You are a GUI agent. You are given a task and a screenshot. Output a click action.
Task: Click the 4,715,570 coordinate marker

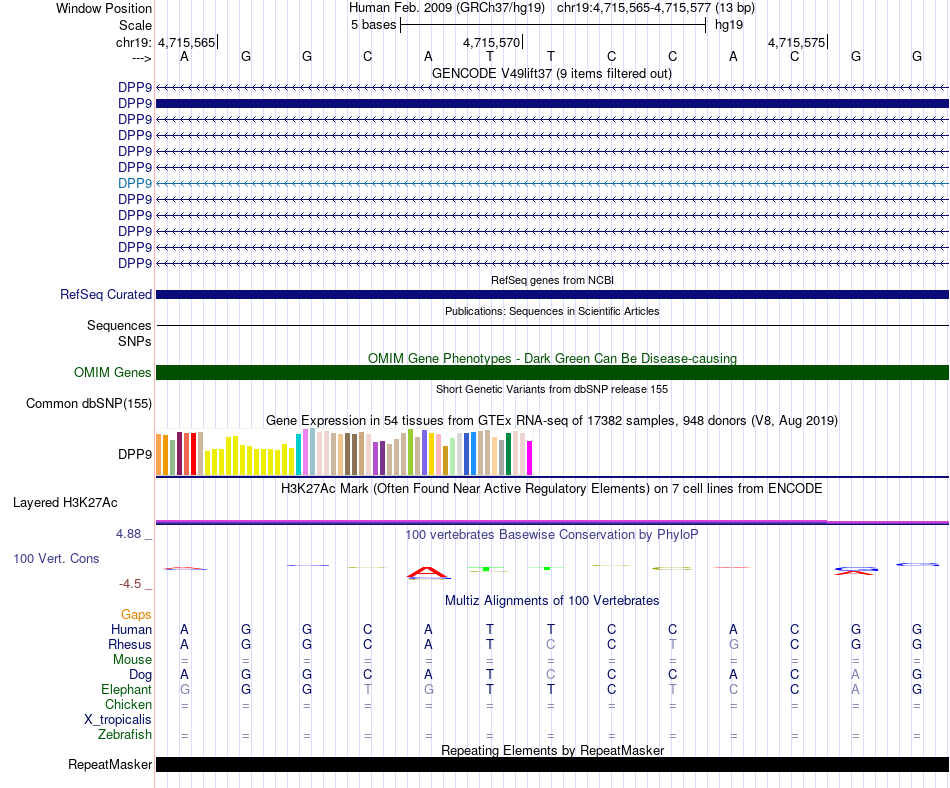coord(491,42)
